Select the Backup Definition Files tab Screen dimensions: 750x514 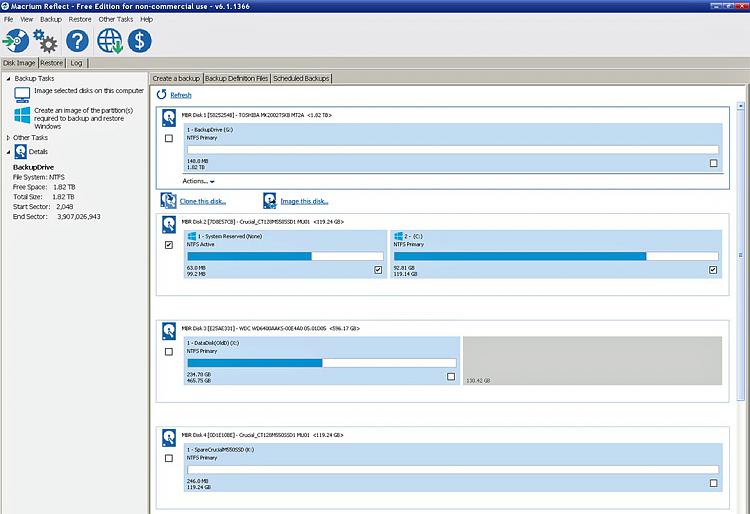click(236, 78)
